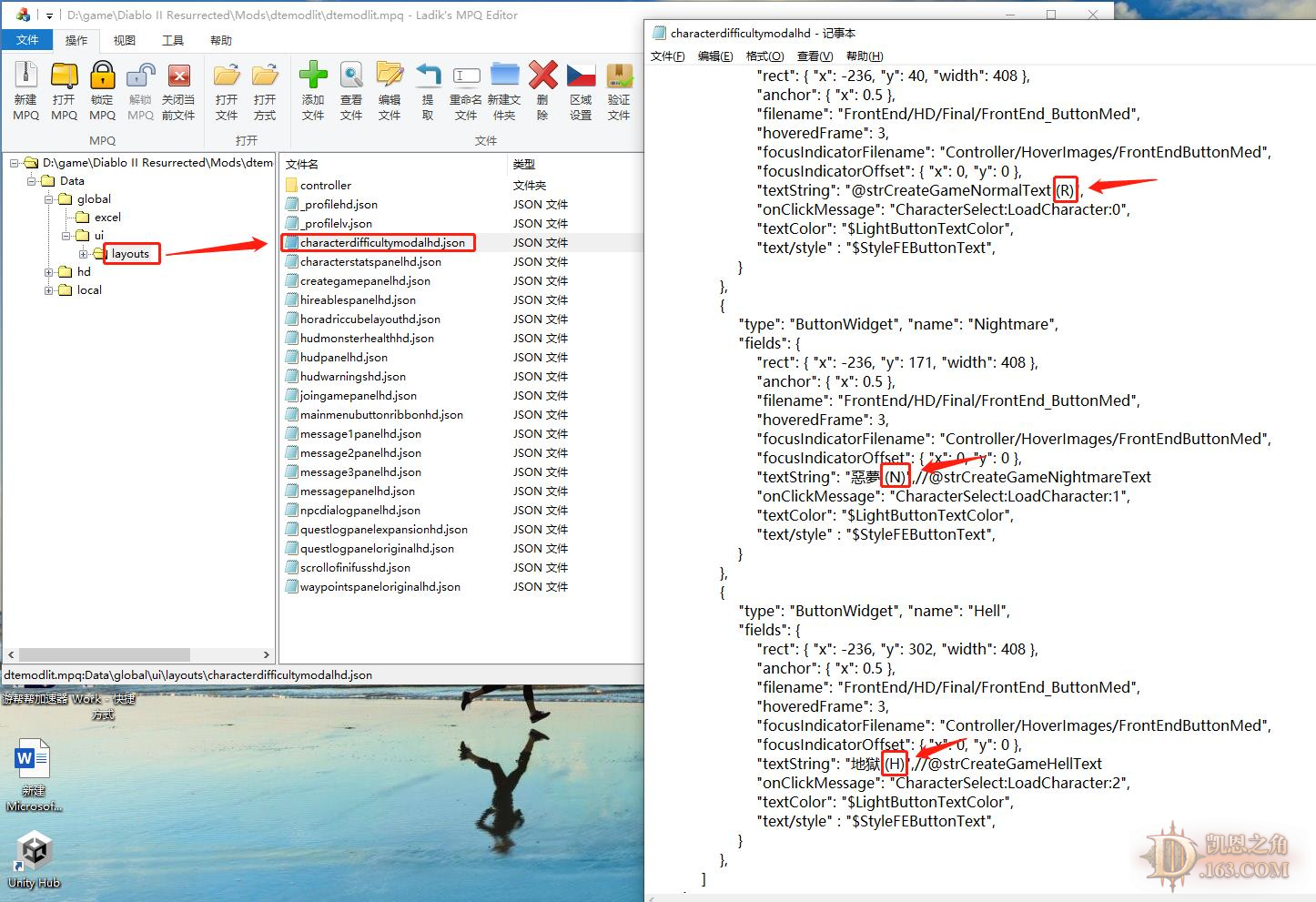Select _profilelv.json in file list
The height and width of the screenshot is (902, 1316).
336,224
